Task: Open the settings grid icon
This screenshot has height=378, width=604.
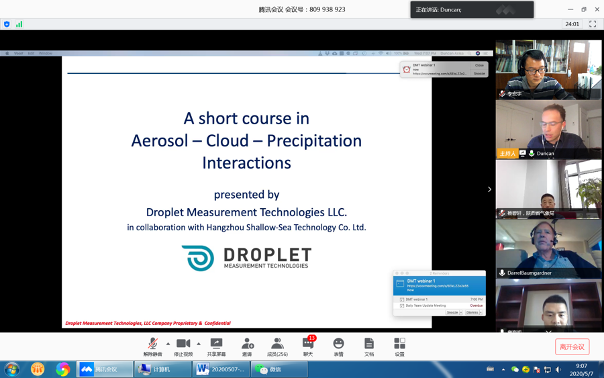Action: point(399,346)
